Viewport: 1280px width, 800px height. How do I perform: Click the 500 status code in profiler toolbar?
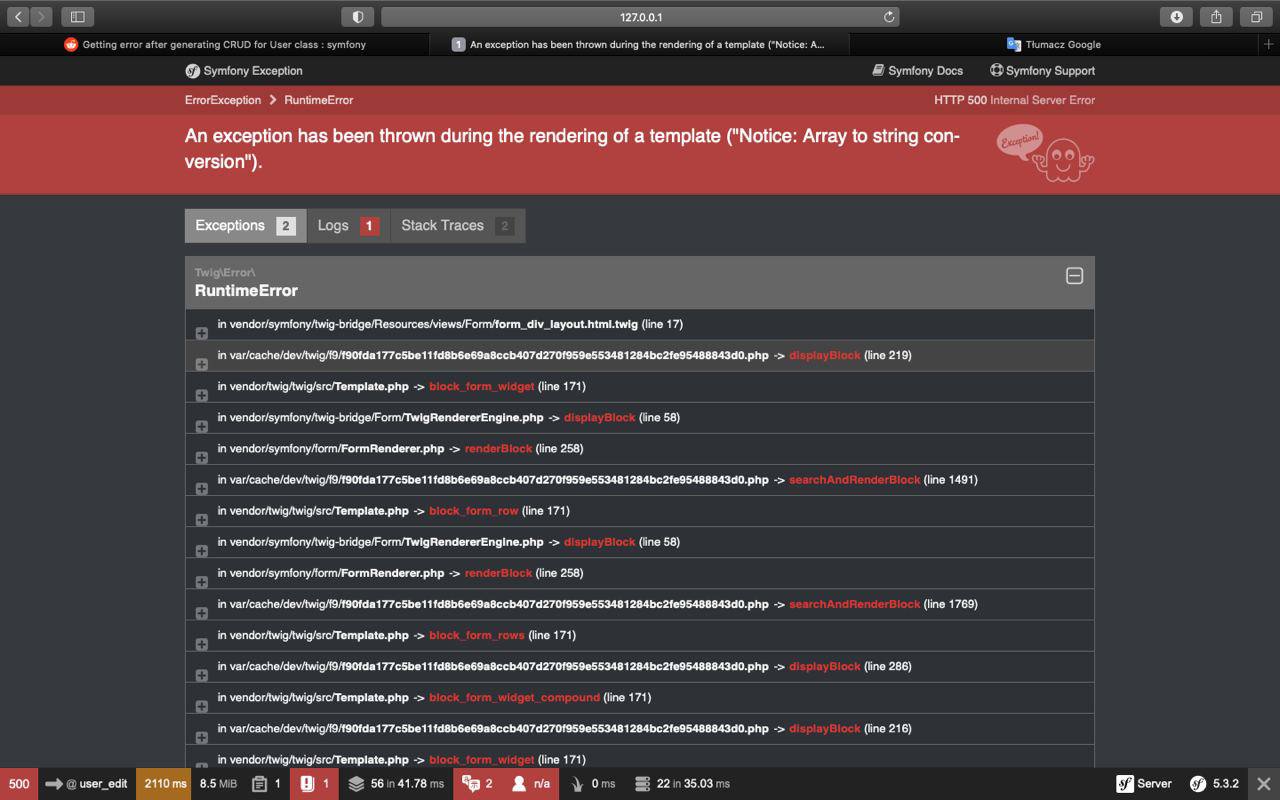pyautogui.click(x=19, y=784)
